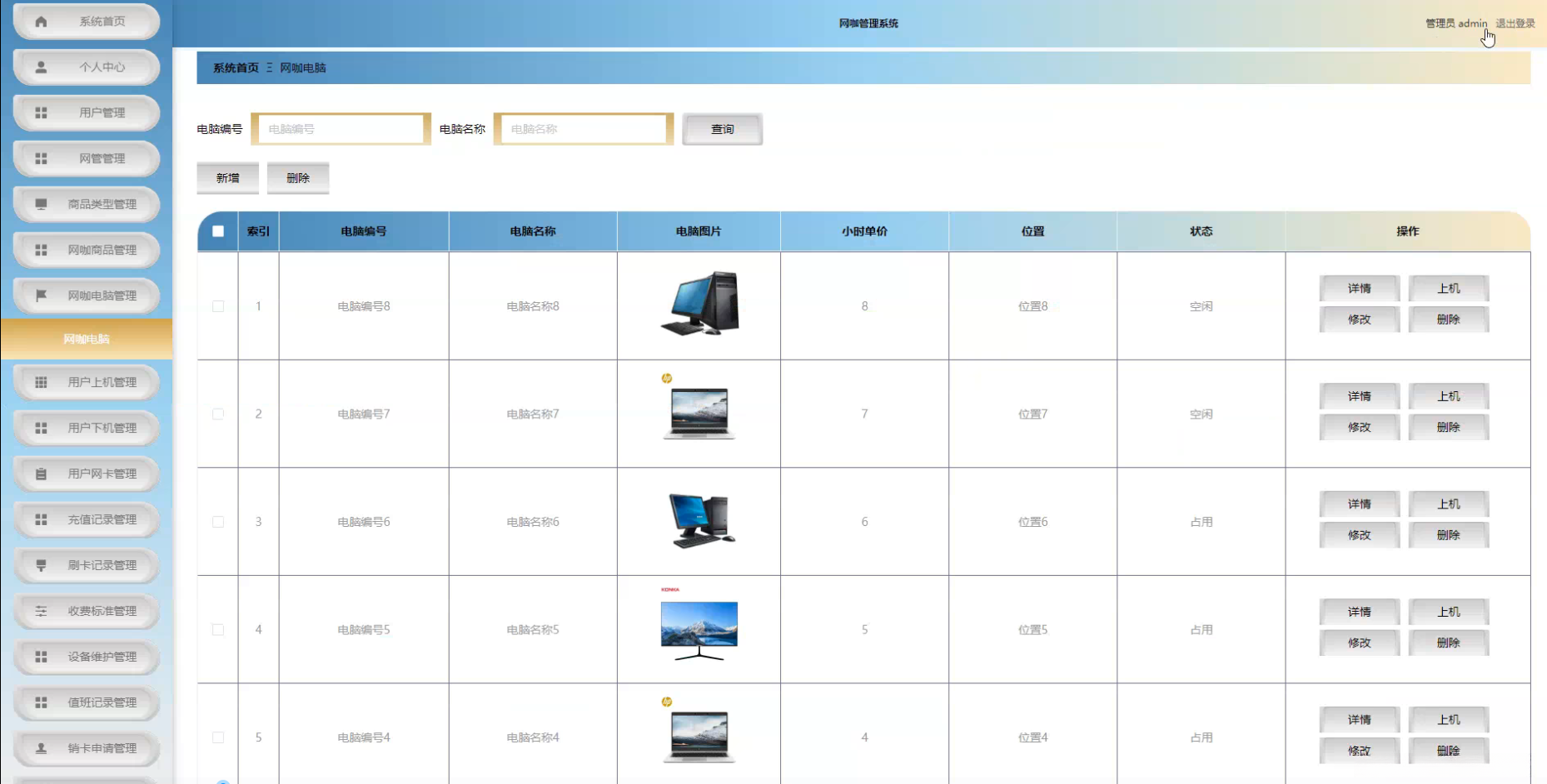
Task: Click 修改 for 电脑名称5
Action: coord(1360,643)
